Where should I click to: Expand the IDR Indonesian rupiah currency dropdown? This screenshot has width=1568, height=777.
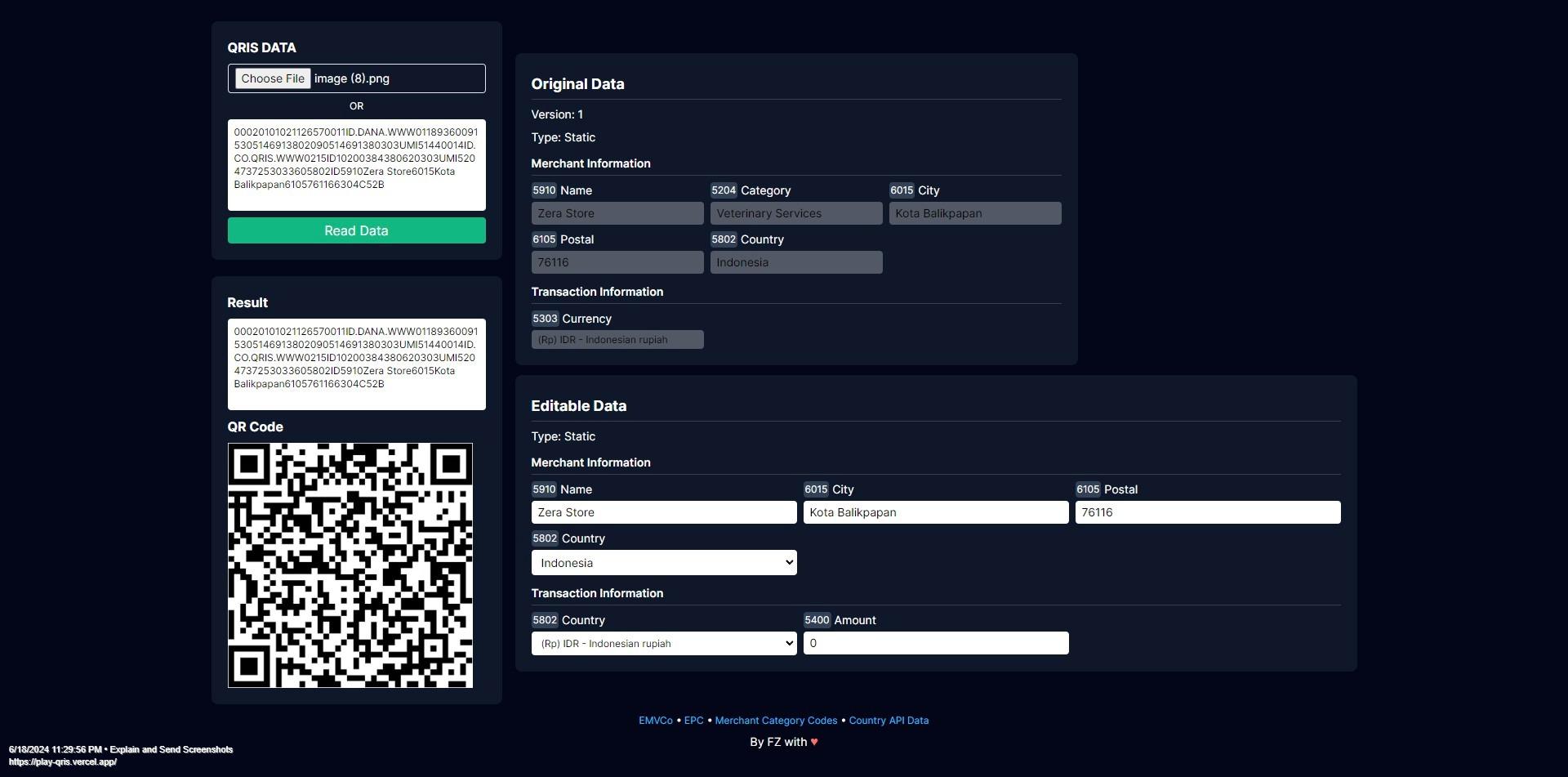coord(663,644)
